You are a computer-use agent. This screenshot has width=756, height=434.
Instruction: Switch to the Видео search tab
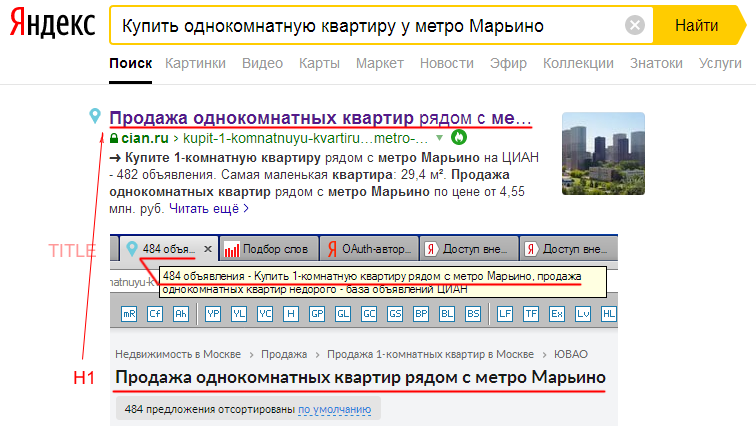262,63
